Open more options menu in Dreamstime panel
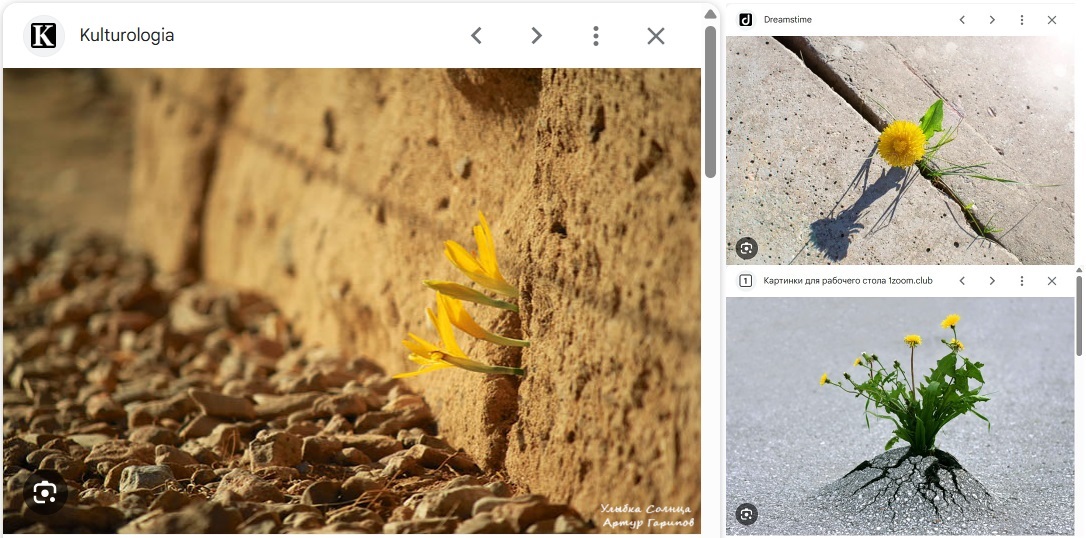This screenshot has width=1086, height=538. 1022,20
